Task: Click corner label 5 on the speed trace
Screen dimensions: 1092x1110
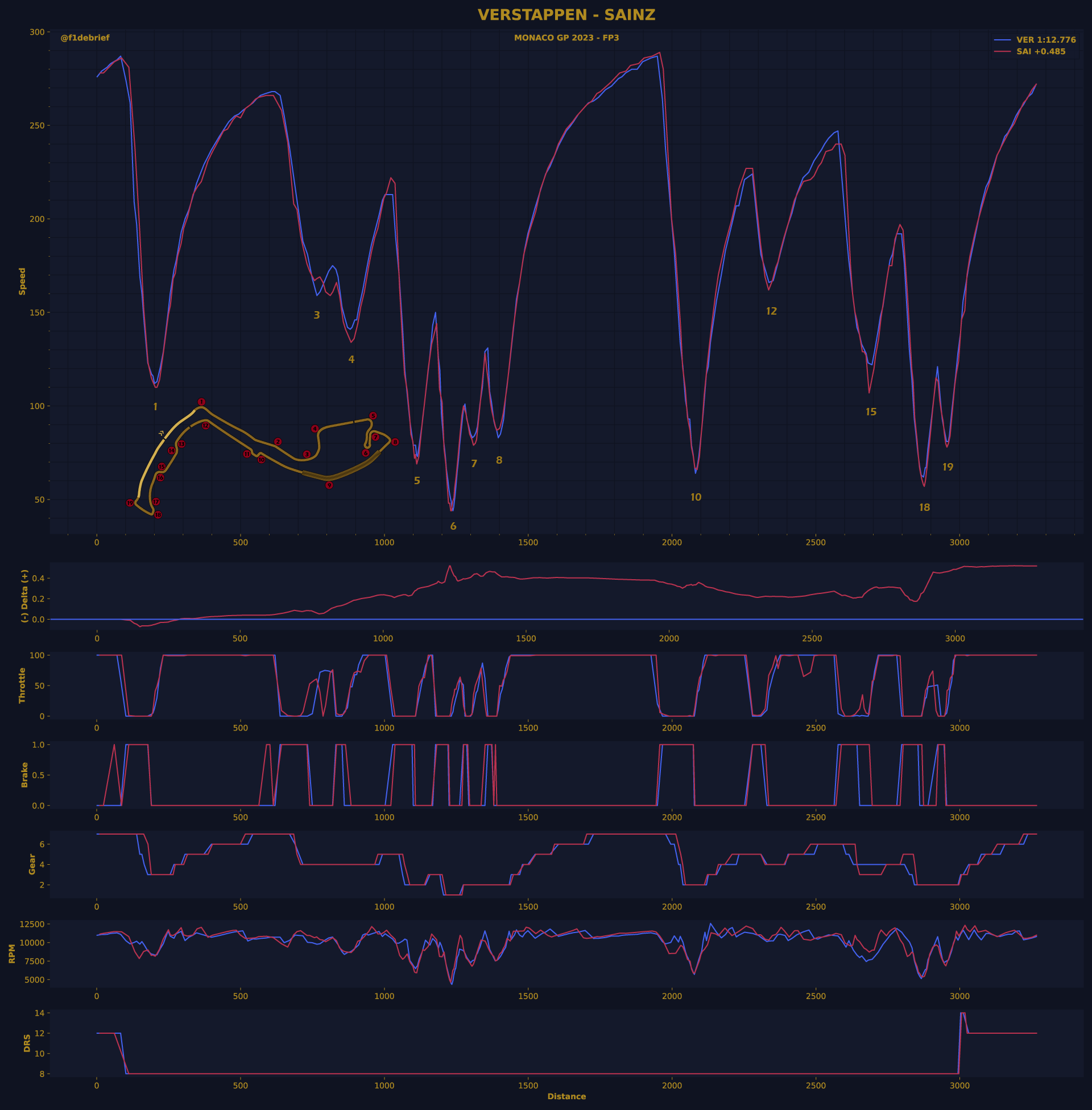Action: click(417, 481)
